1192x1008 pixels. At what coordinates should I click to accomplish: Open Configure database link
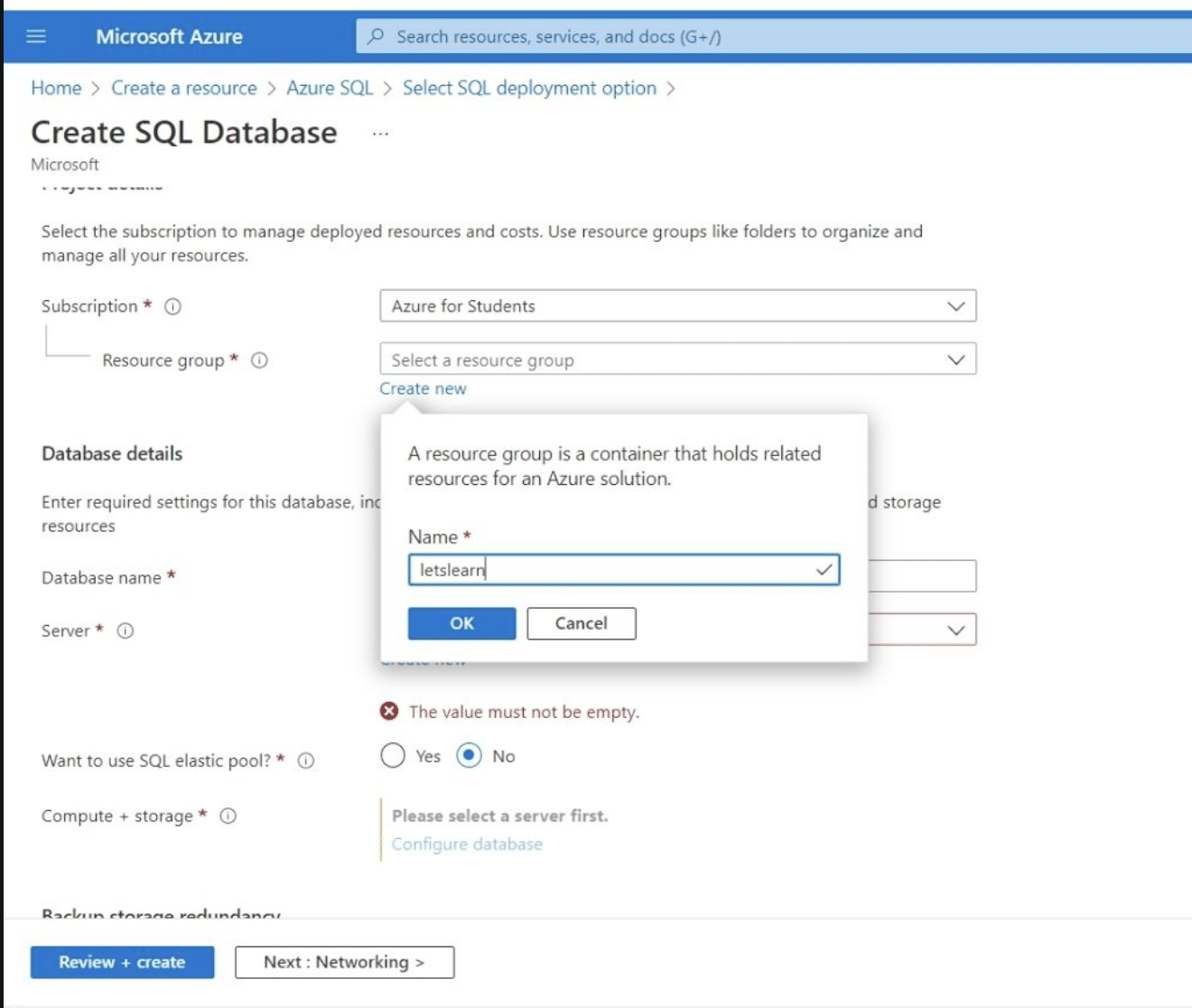point(467,844)
